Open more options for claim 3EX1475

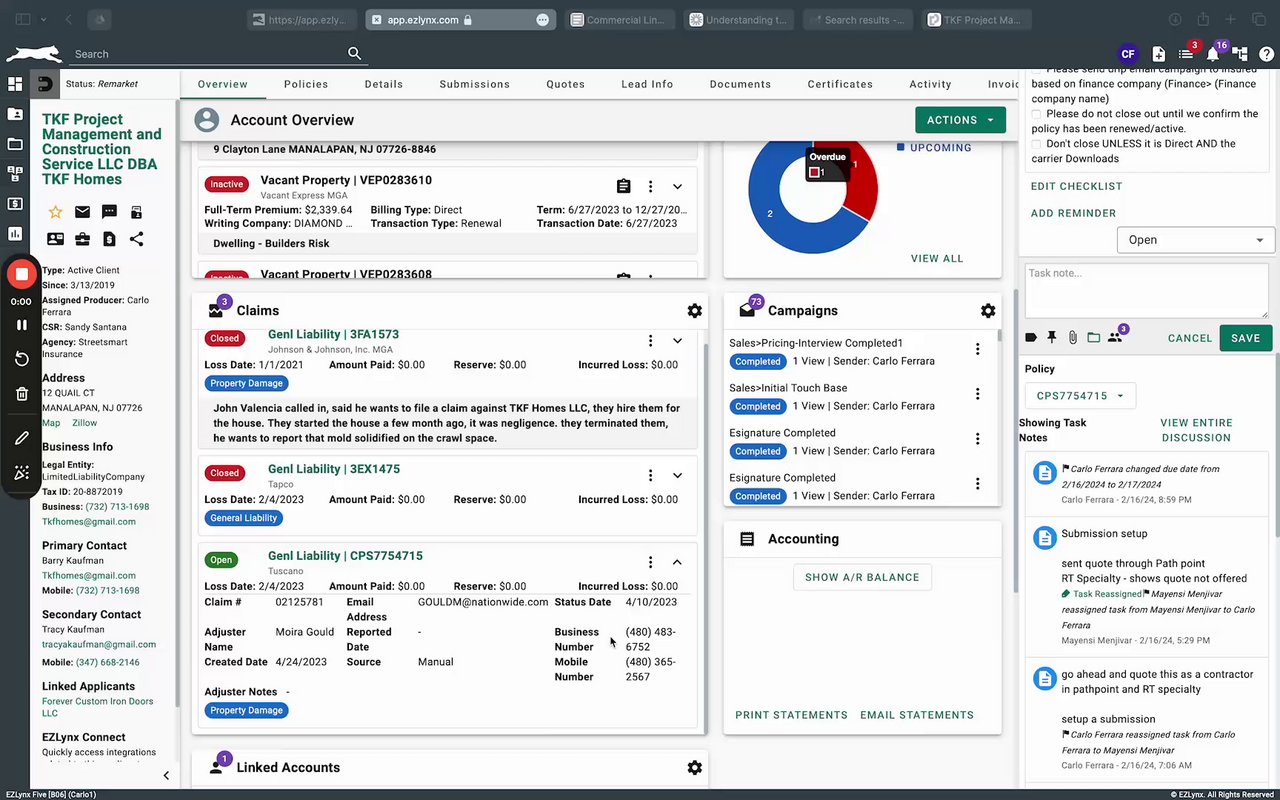click(x=650, y=476)
